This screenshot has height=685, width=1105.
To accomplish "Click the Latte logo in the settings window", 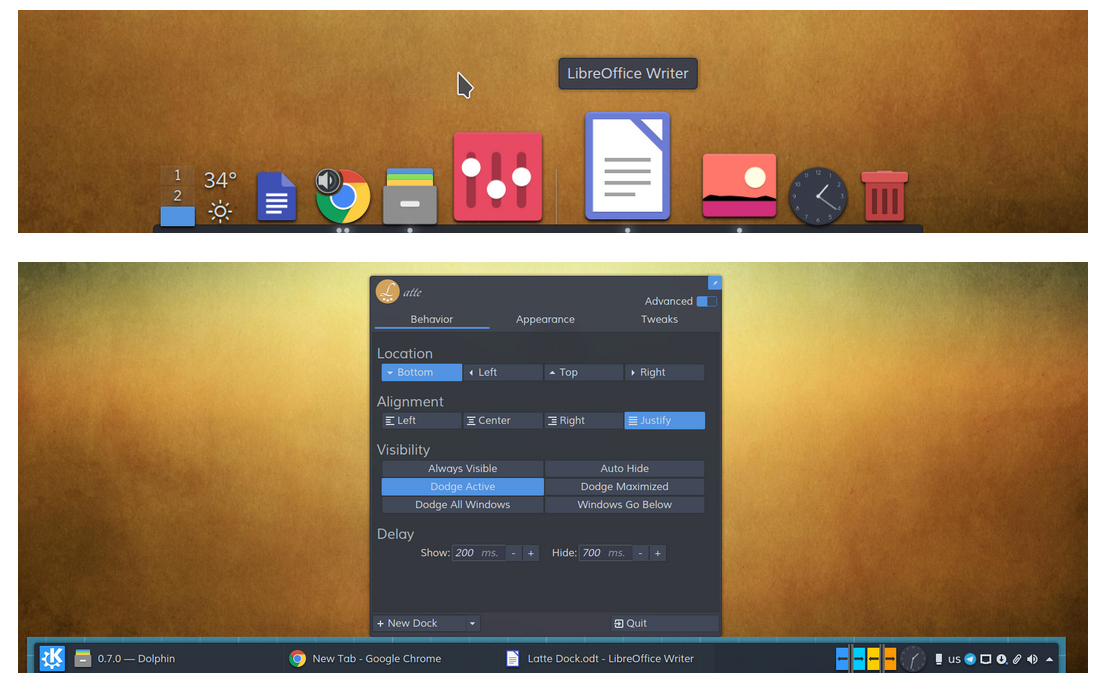I will [x=386, y=291].
